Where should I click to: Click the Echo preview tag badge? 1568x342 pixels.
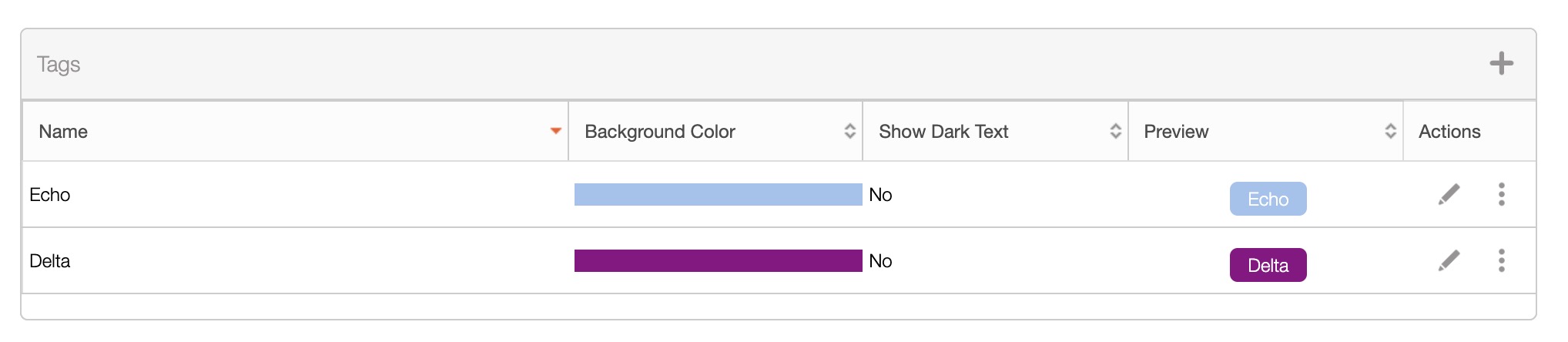click(x=1268, y=199)
